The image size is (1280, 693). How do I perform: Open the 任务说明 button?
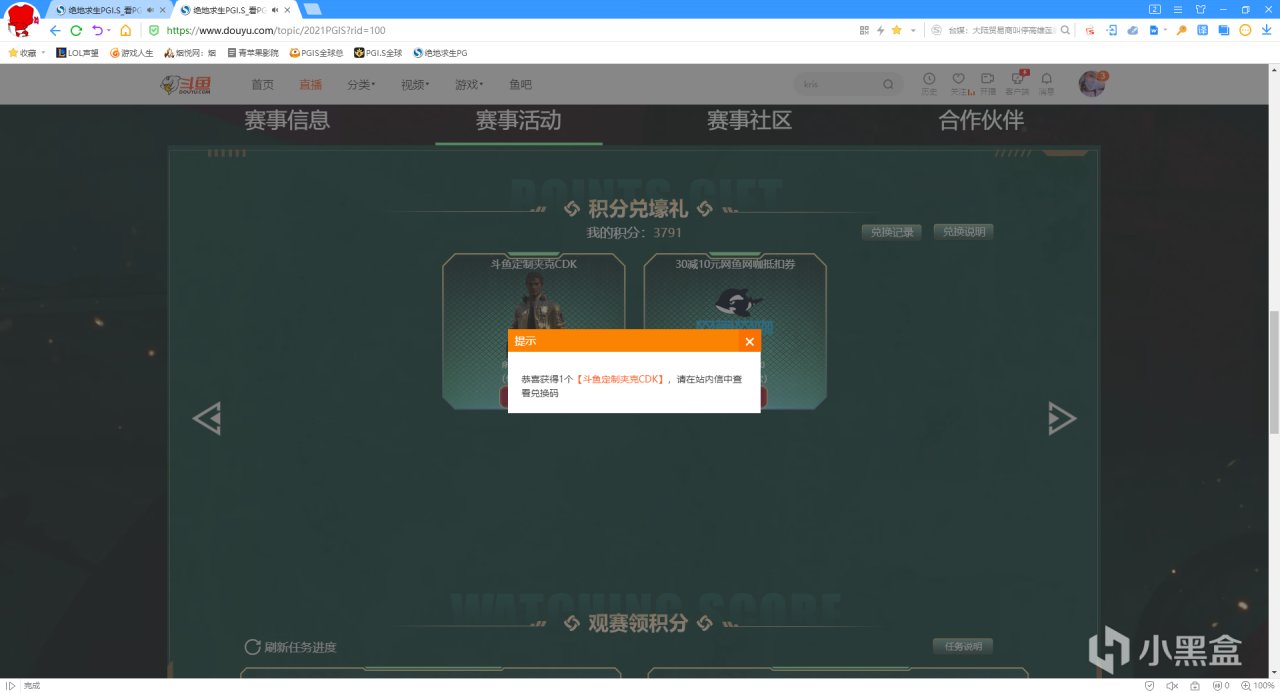tap(963, 646)
